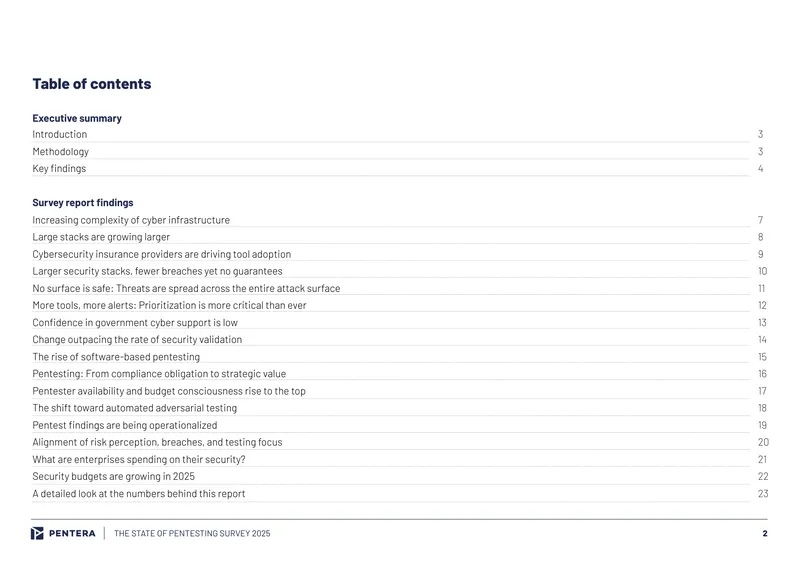Select Pentester availability and budget consciousness

pos(169,391)
